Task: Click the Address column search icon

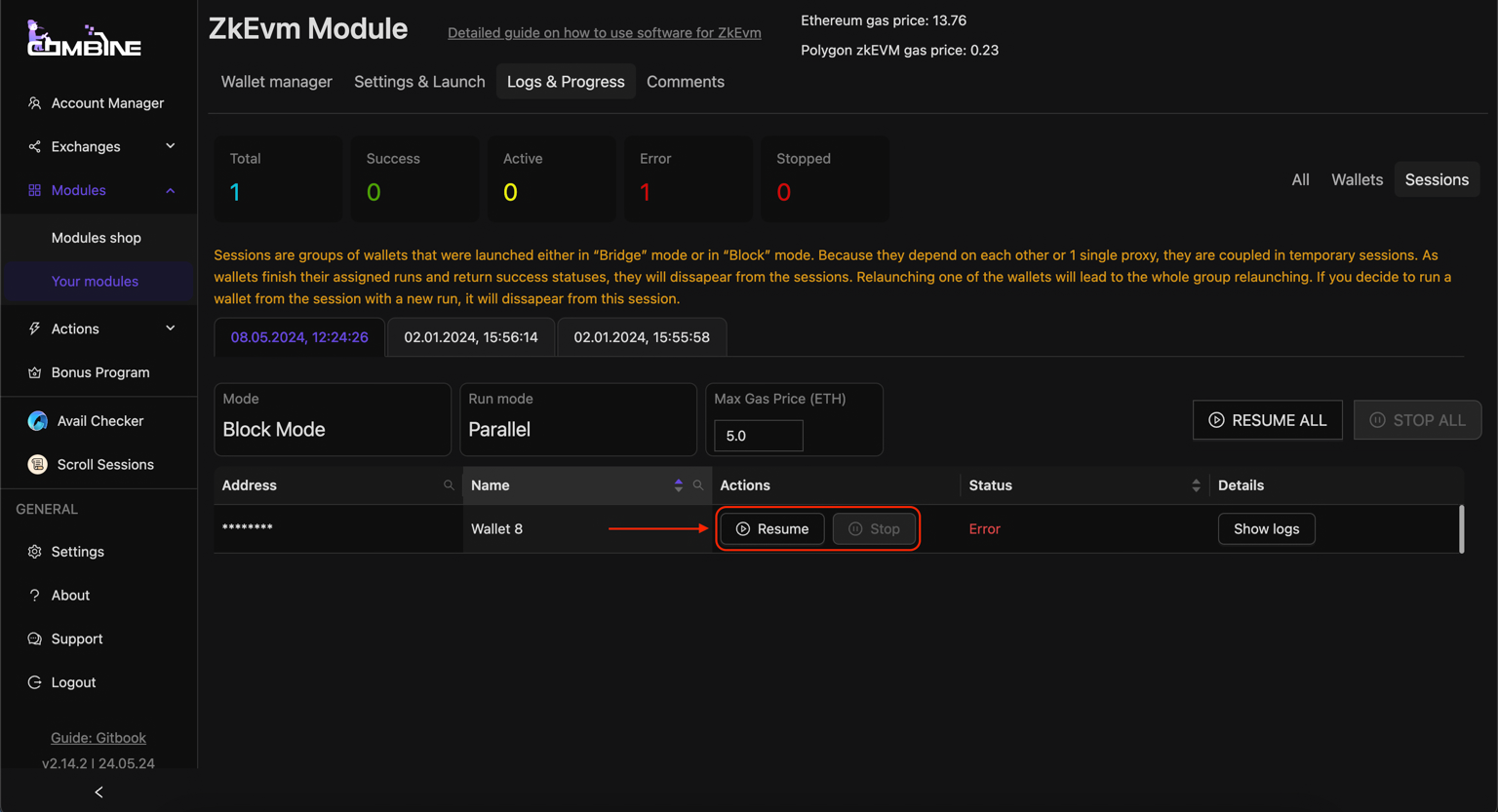Action: (x=449, y=485)
